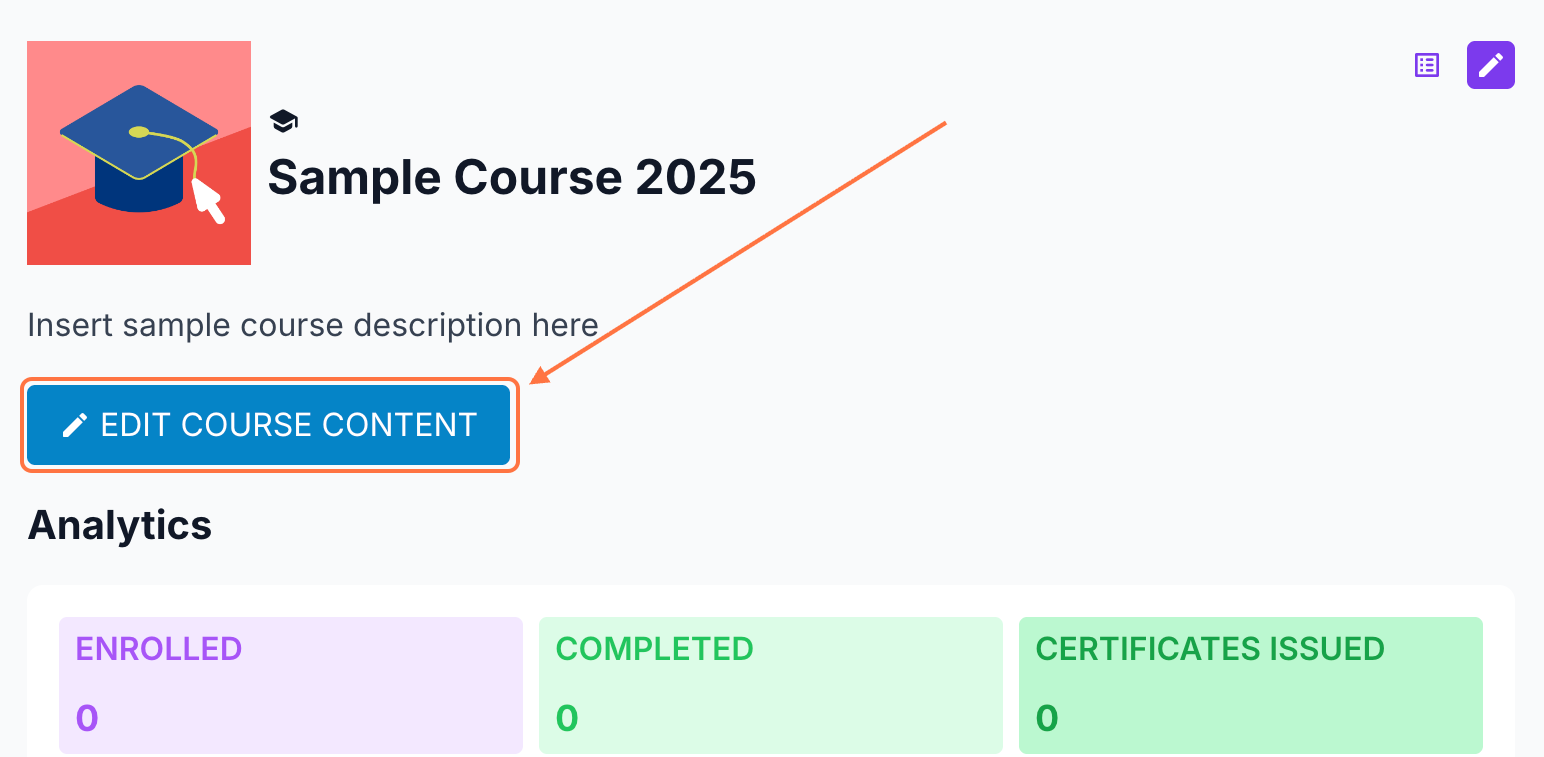Click the Certificates Issued count of zero
The image size is (1544, 757).
1047,718
